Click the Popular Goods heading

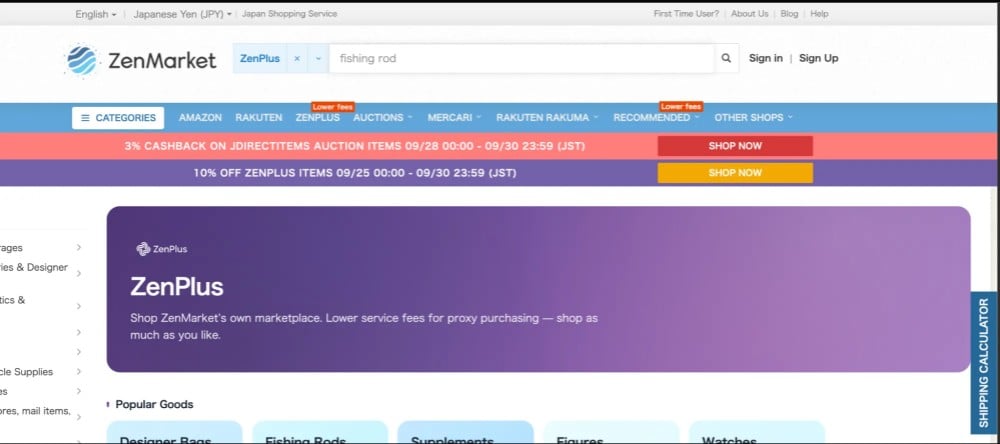[154, 404]
